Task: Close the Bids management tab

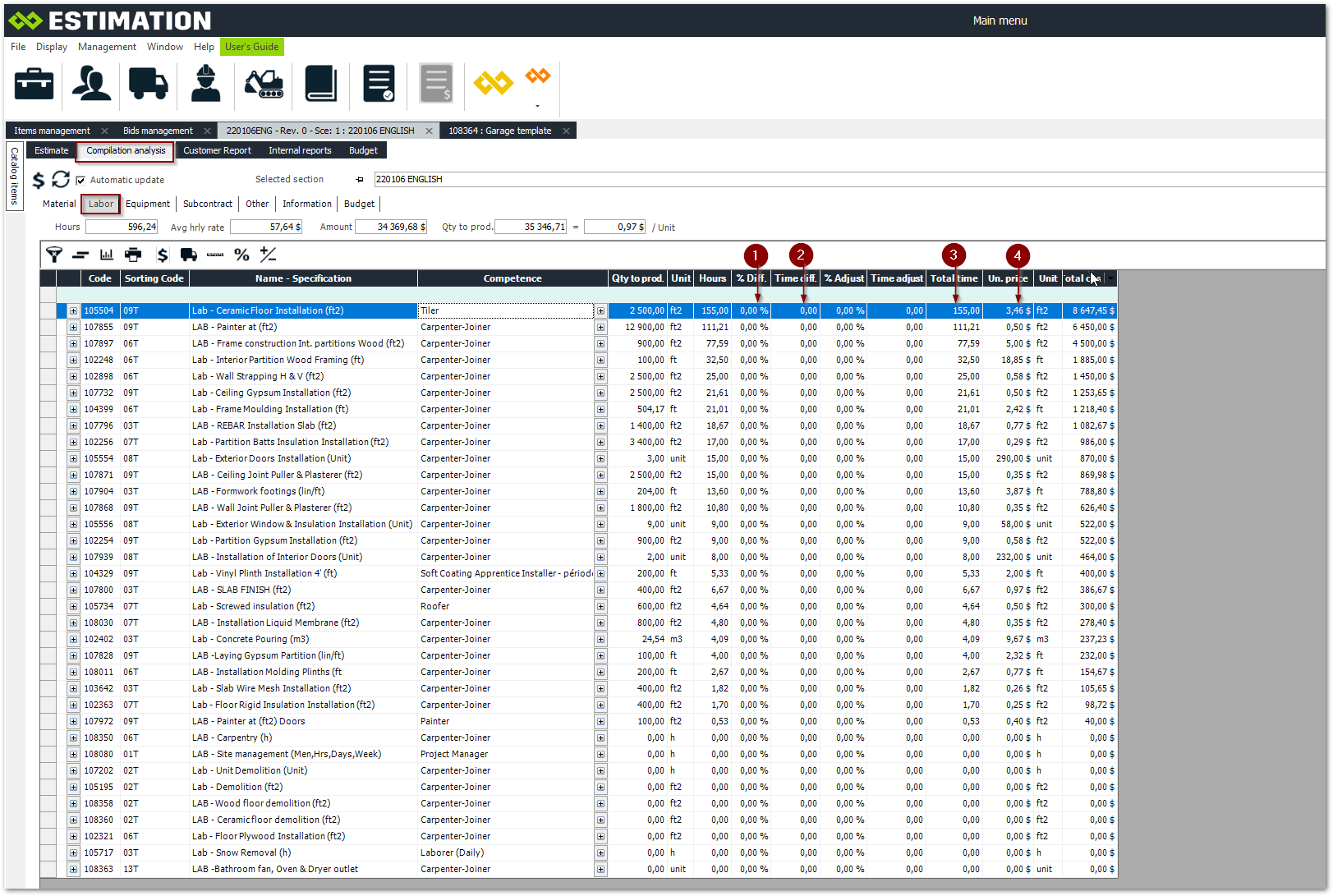Action: [207, 131]
